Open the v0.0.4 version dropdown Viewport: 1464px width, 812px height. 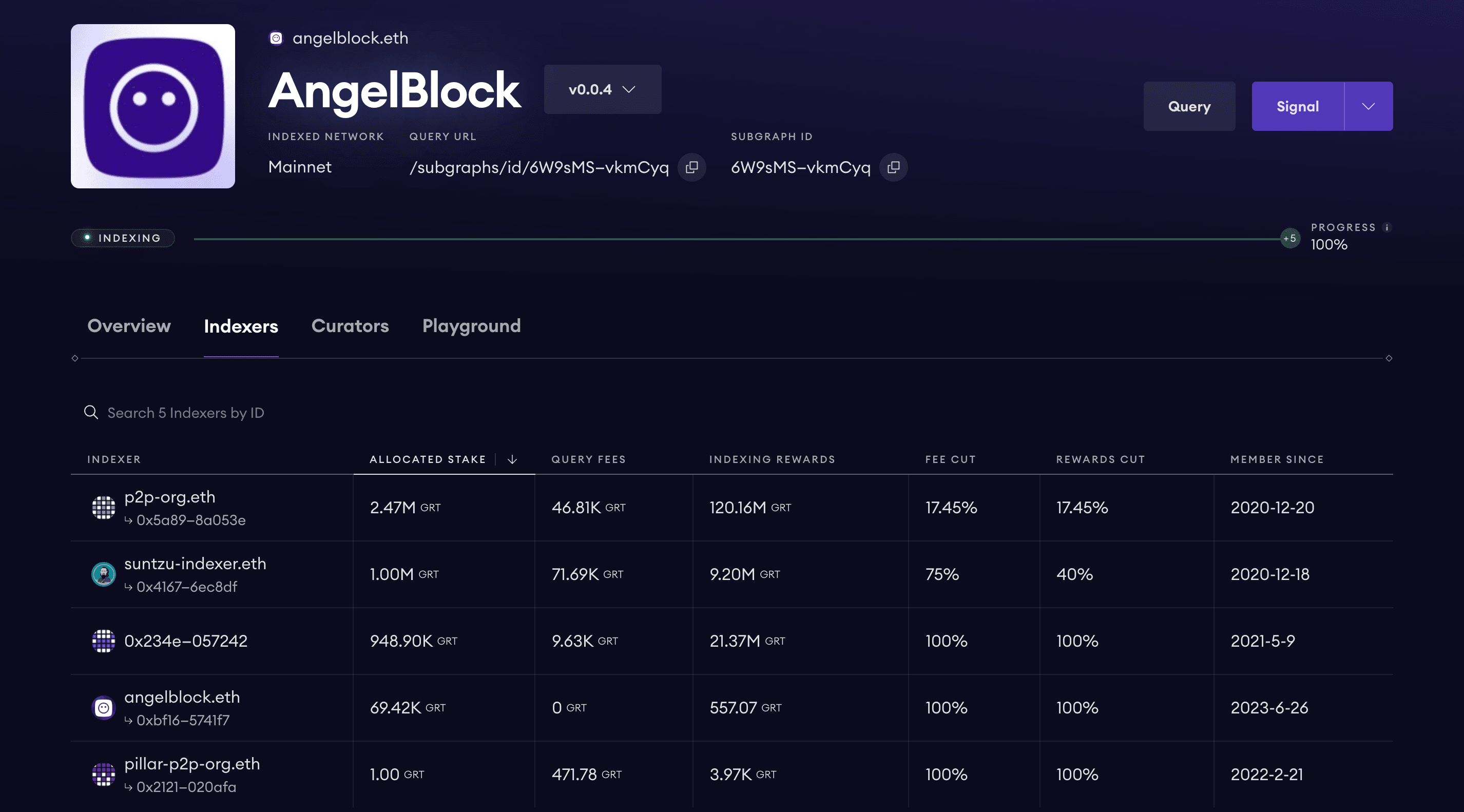(603, 89)
